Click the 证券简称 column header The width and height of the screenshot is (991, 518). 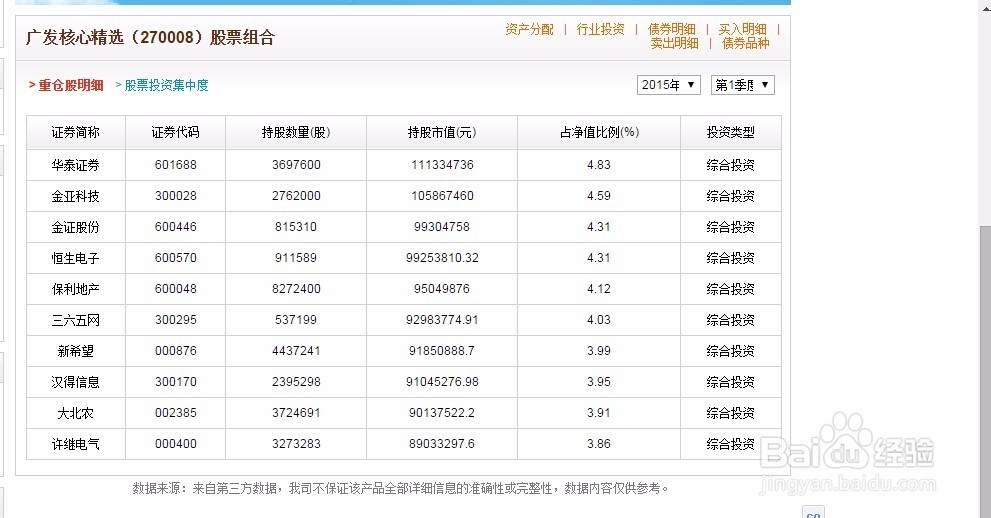[x=76, y=132]
